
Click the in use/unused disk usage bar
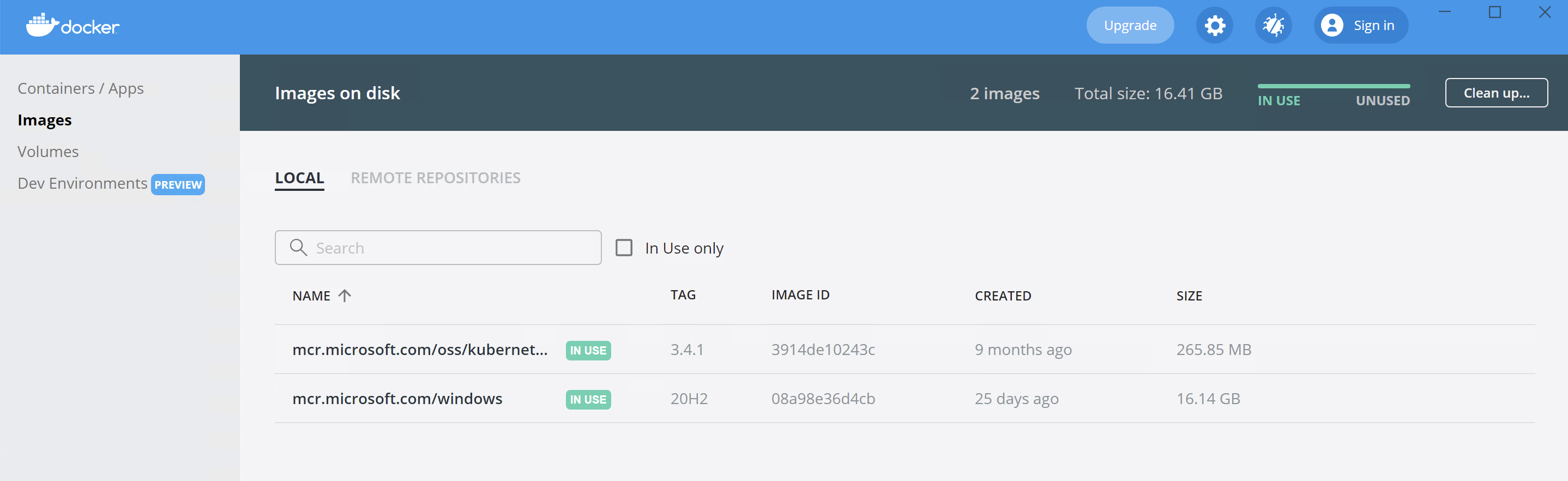[1333, 87]
